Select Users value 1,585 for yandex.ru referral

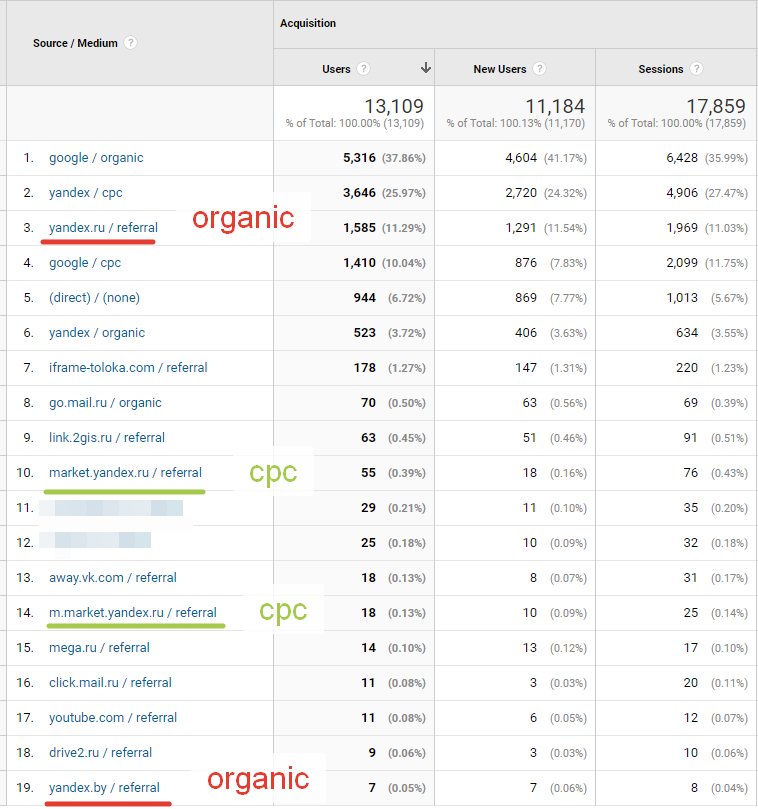tap(360, 228)
